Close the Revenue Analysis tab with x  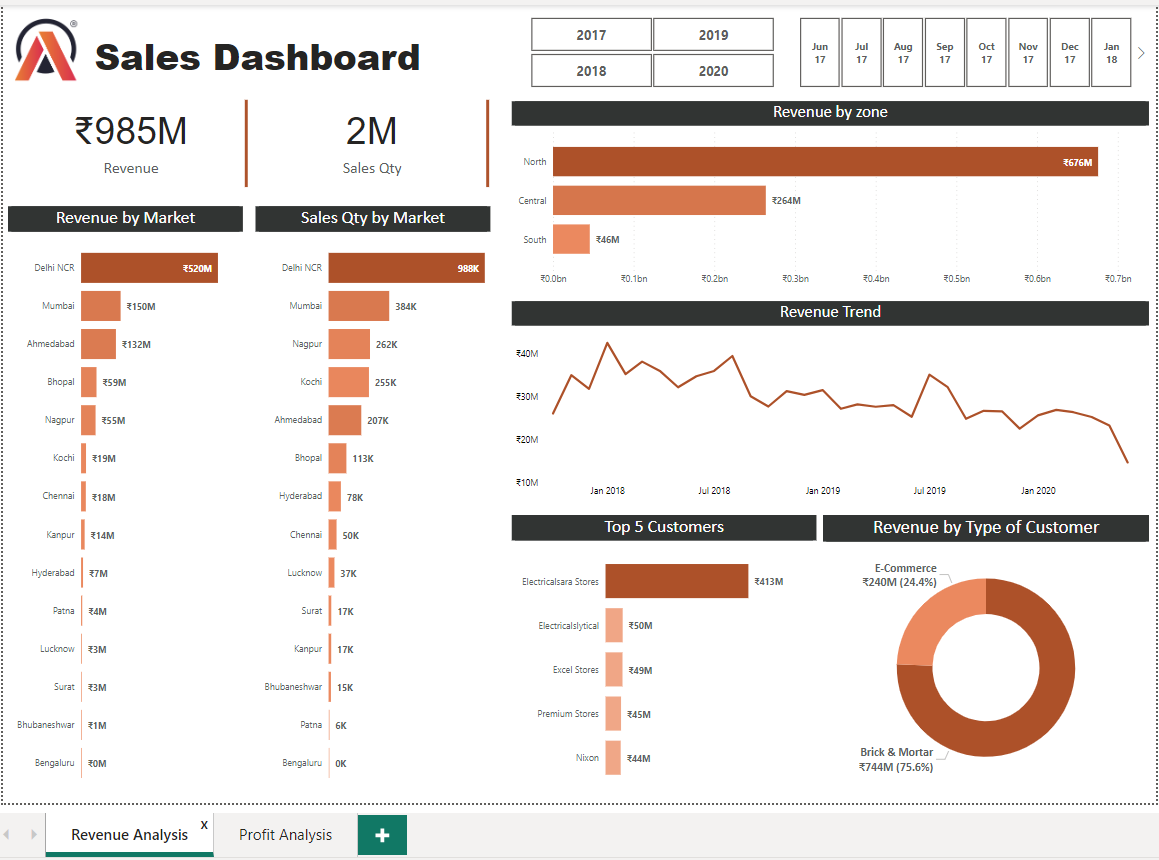tap(204, 824)
